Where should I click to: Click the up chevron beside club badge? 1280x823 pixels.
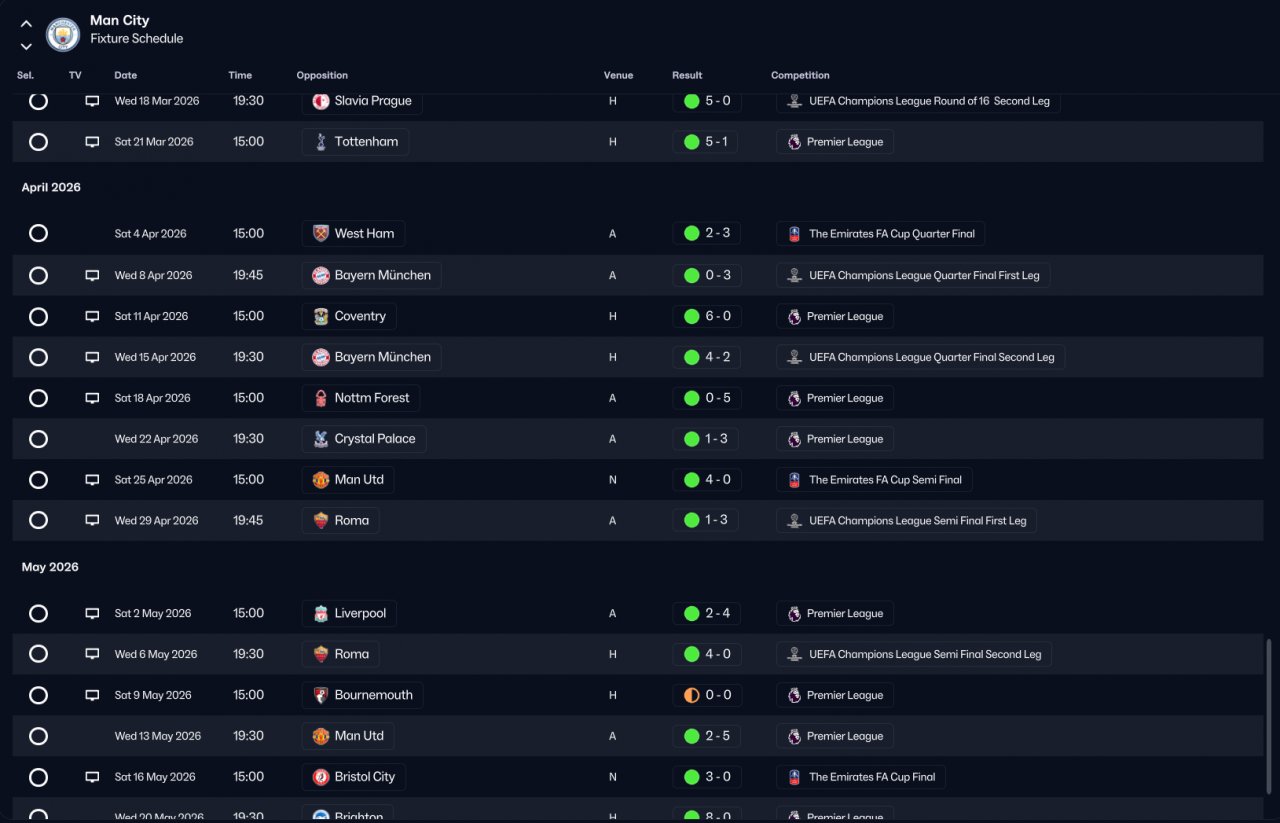point(26,24)
